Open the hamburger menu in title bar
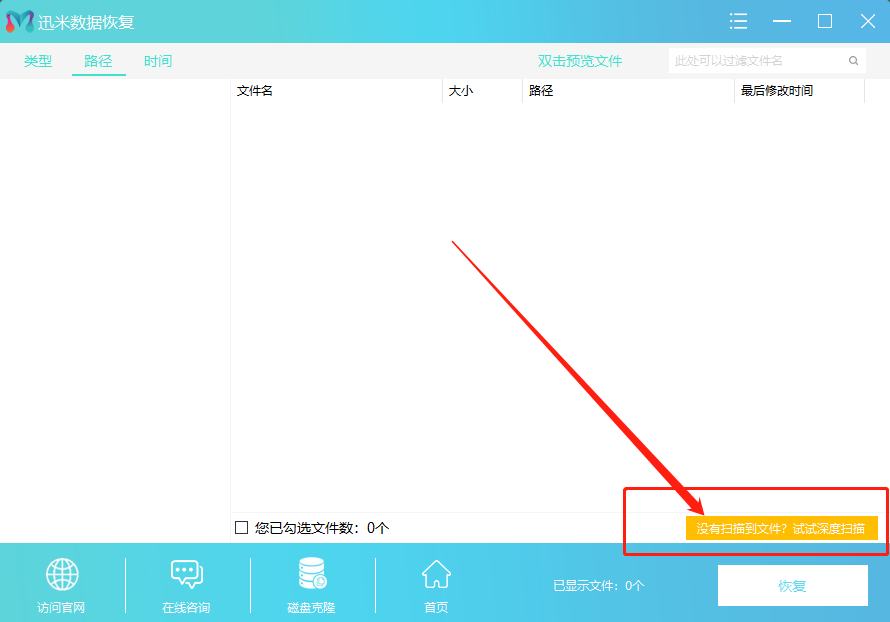The image size is (890, 622). [738, 20]
